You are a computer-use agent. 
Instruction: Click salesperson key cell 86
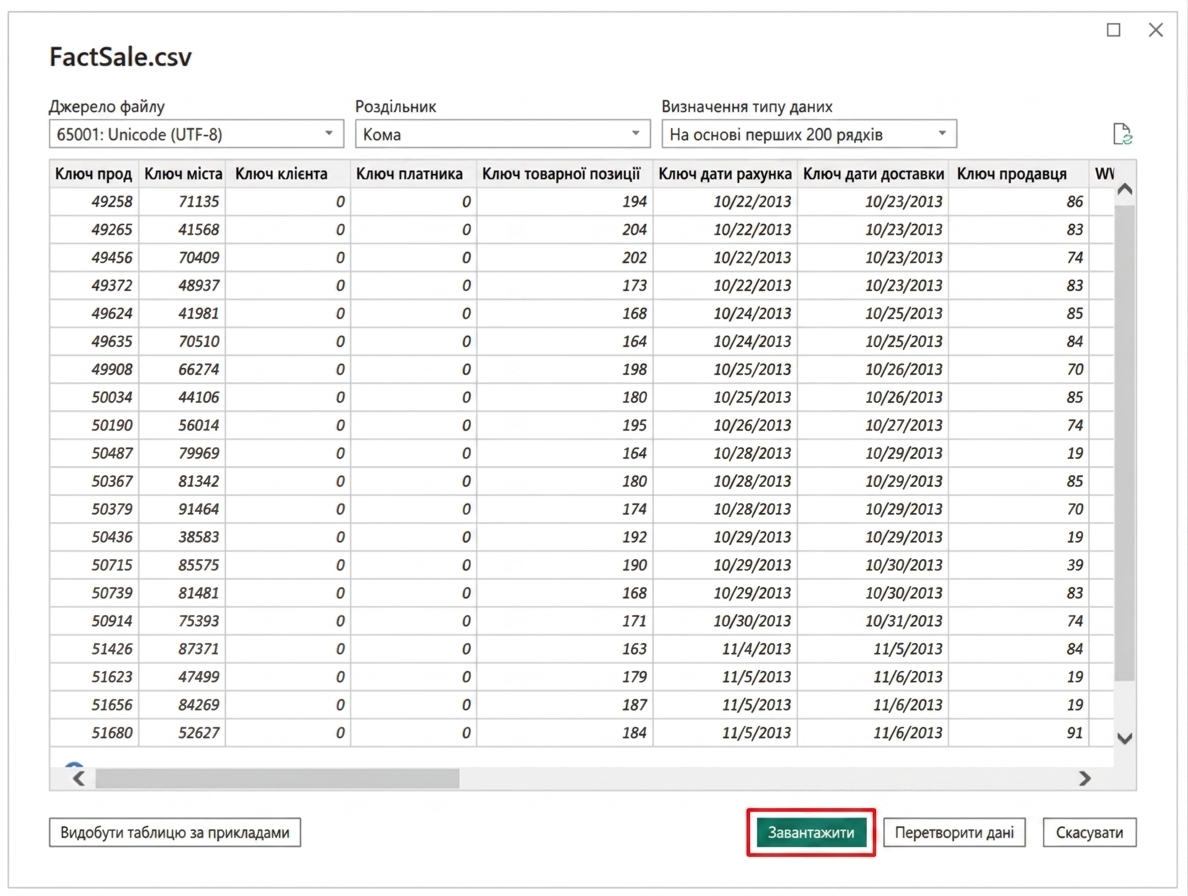(1018, 201)
